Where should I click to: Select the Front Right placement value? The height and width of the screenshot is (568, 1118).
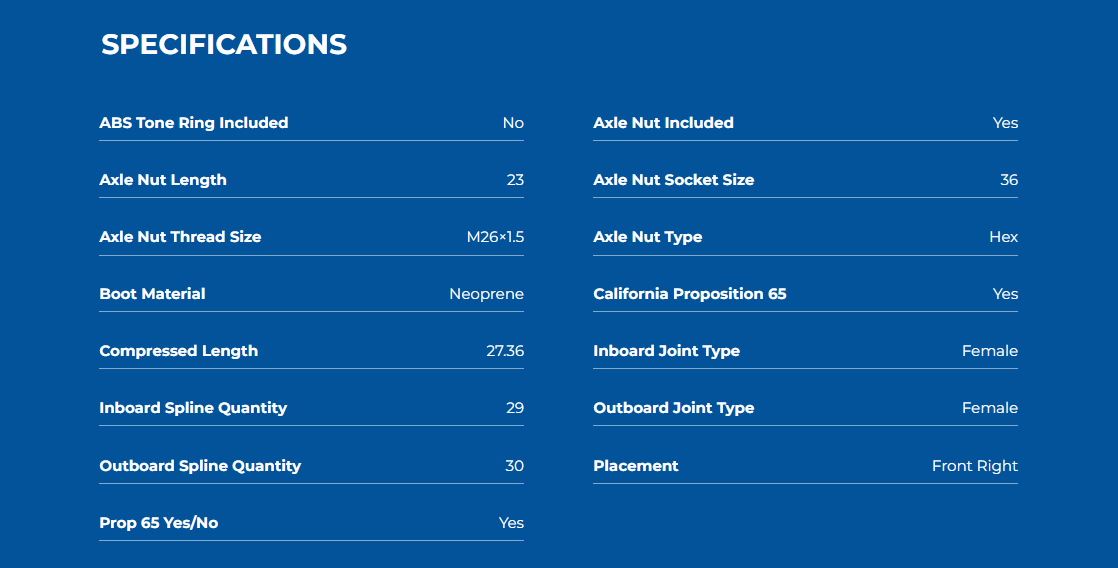point(975,465)
